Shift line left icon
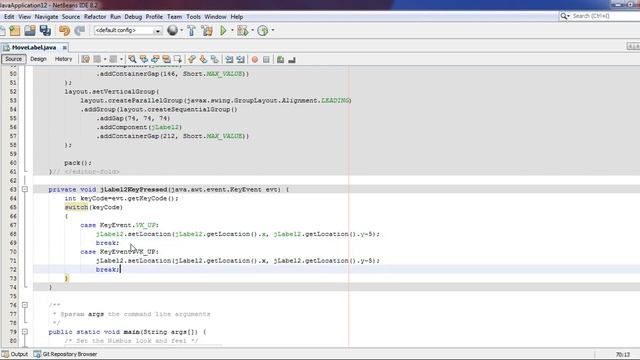 tap(229, 60)
